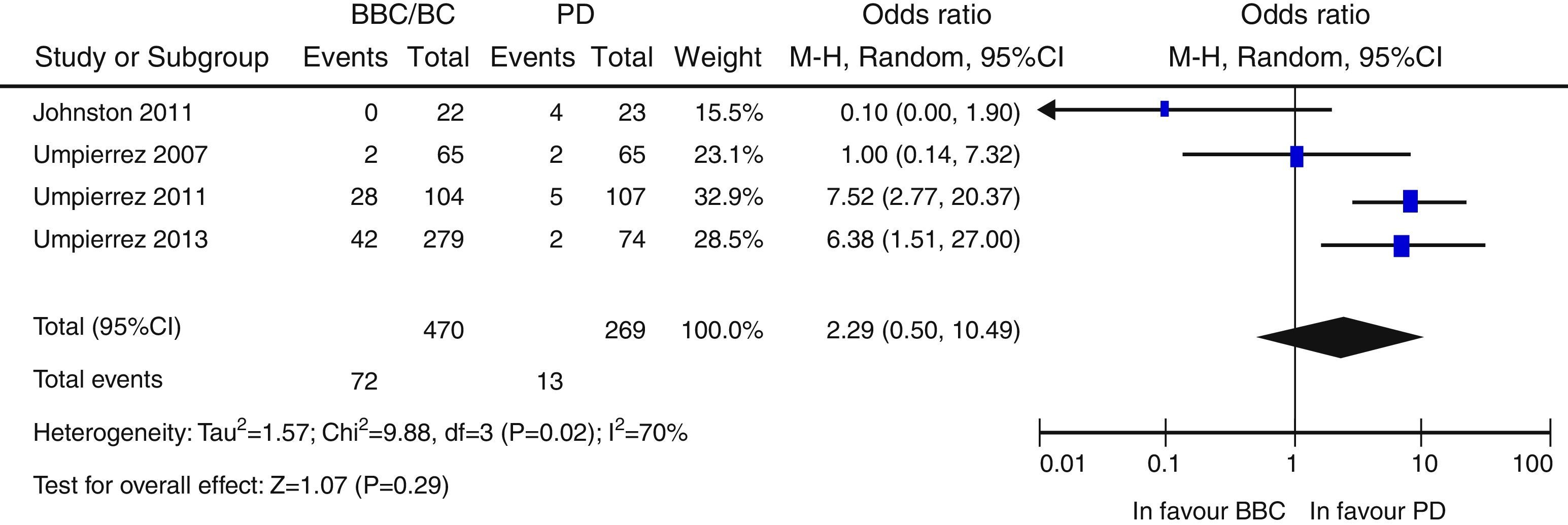Click the blue square marker for Umpierrez 2011
Screen dimensions: 1568x525
1410,201
